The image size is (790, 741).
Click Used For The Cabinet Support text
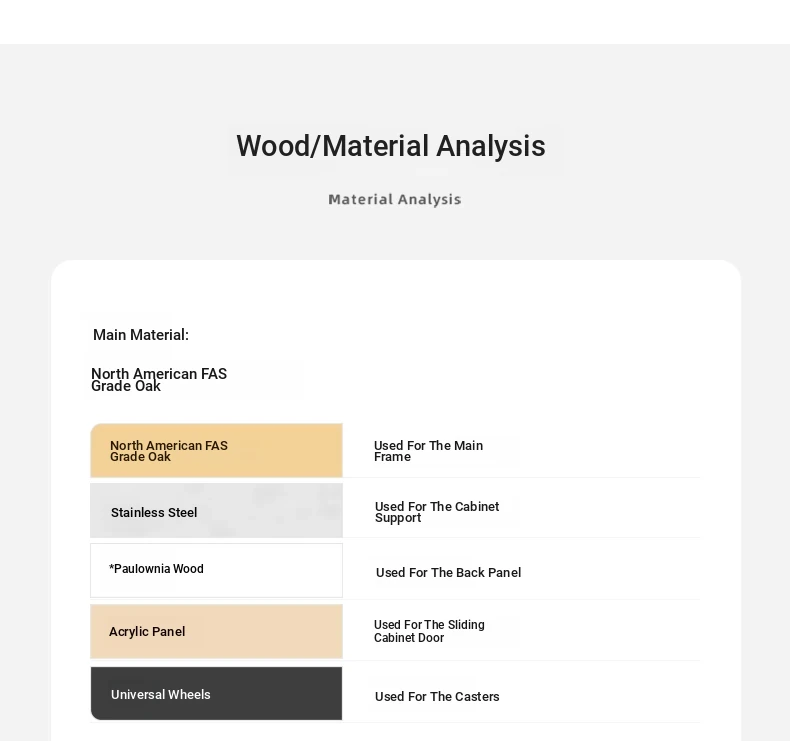pos(437,512)
